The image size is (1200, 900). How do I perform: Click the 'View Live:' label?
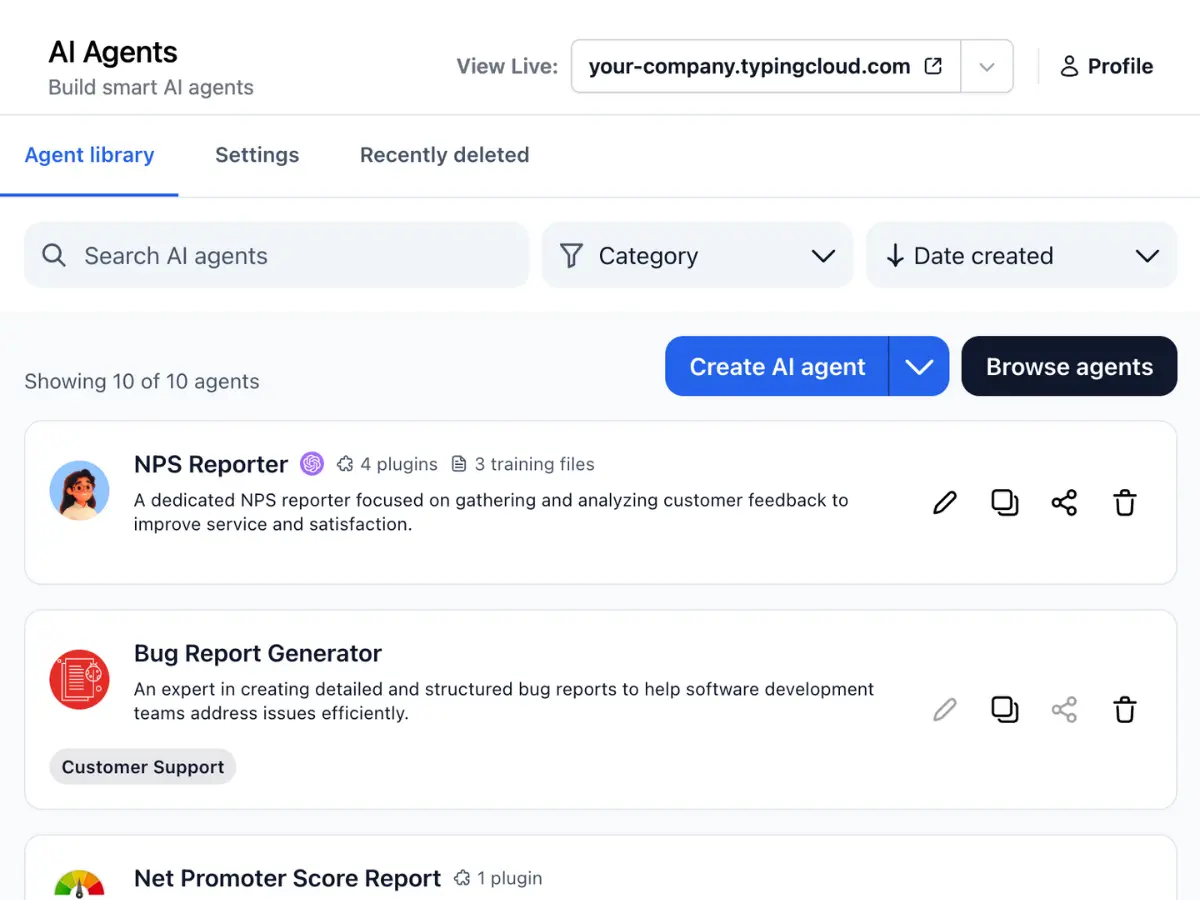pos(507,66)
